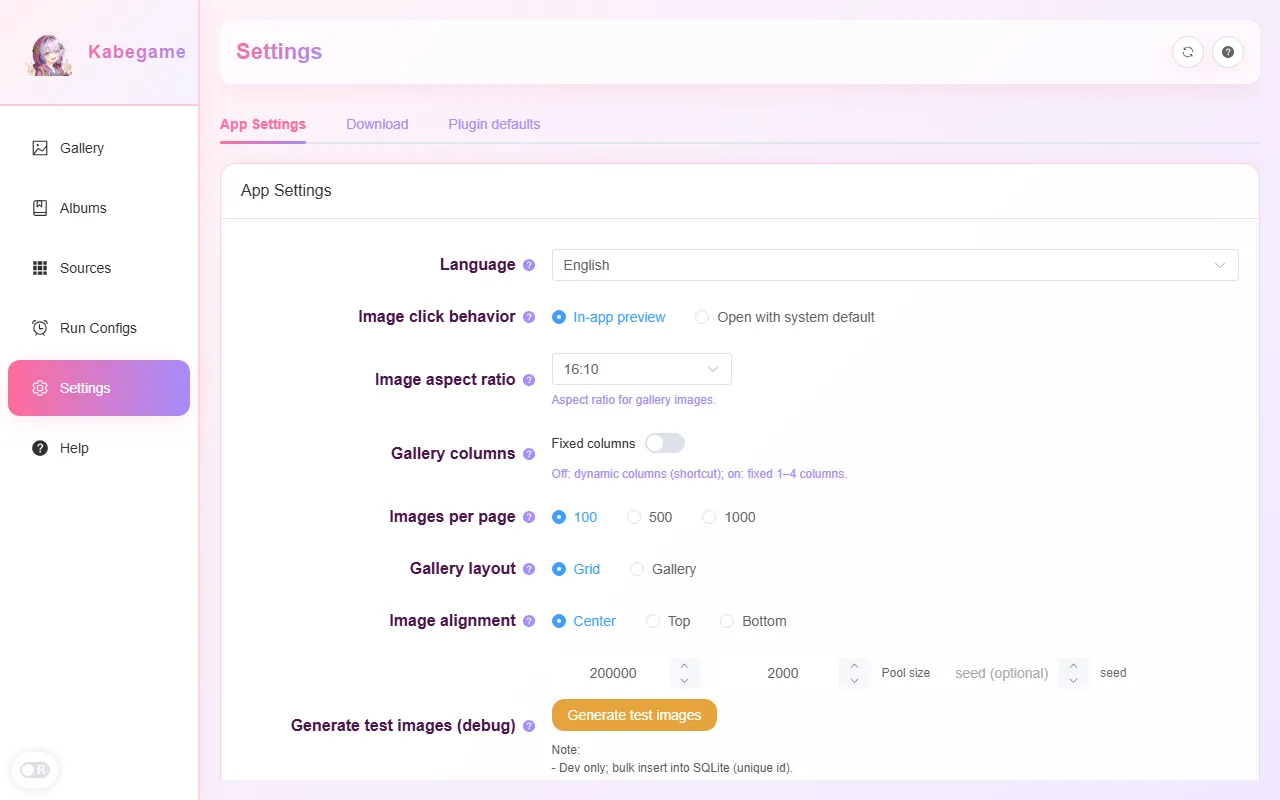The height and width of the screenshot is (800, 1280).
Task: Select Open with system default option
Action: pos(785,317)
